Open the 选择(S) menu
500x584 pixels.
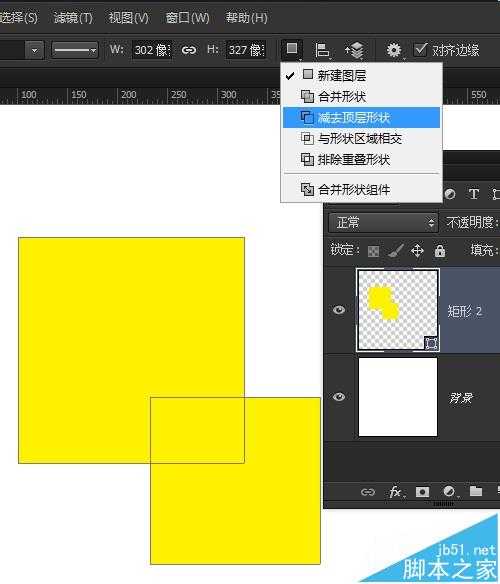(x=19, y=18)
